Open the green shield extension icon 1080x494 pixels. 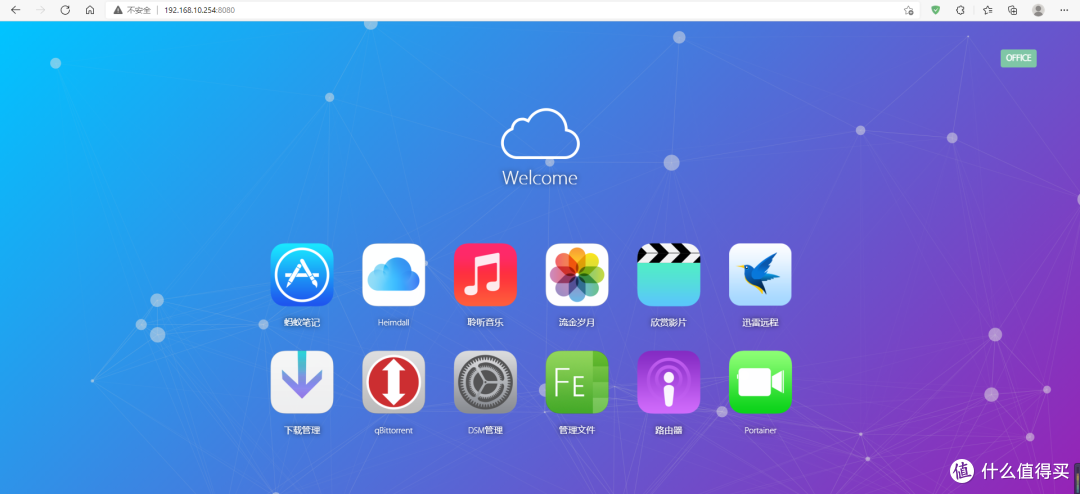[x=935, y=10]
